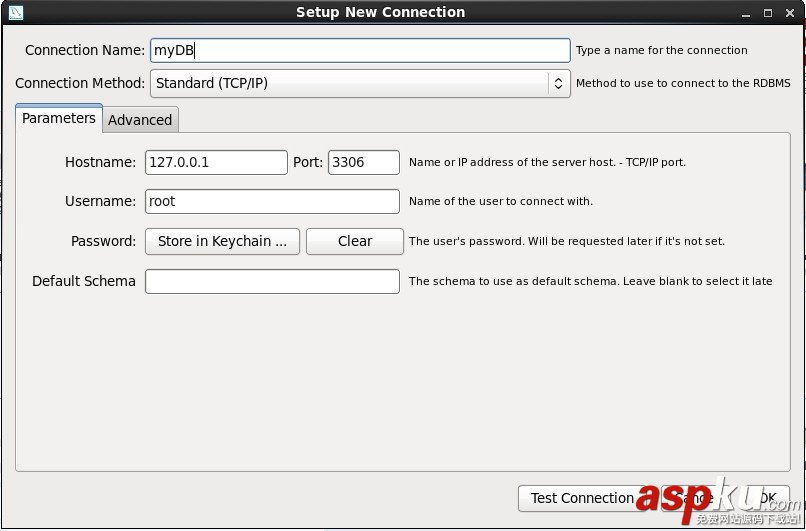This screenshot has height=531, width=806.
Task: Click the 'The schema to use as default' text
Action: tap(591, 281)
